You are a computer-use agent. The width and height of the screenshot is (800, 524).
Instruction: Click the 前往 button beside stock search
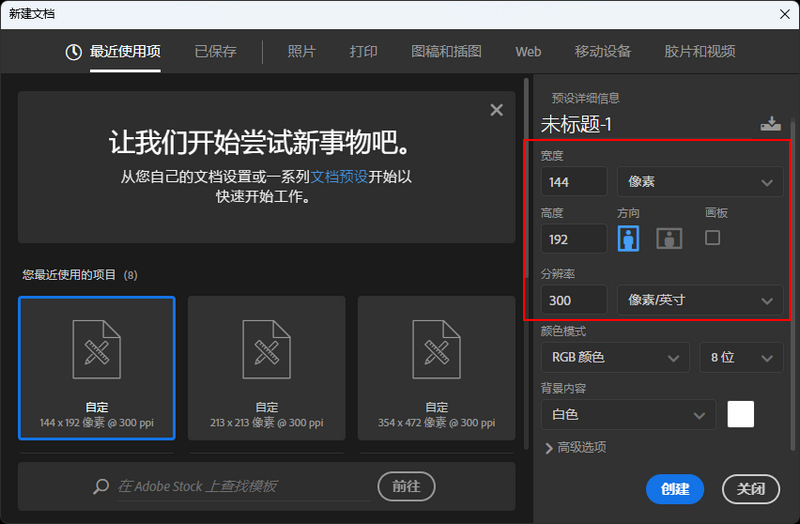tap(406, 487)
